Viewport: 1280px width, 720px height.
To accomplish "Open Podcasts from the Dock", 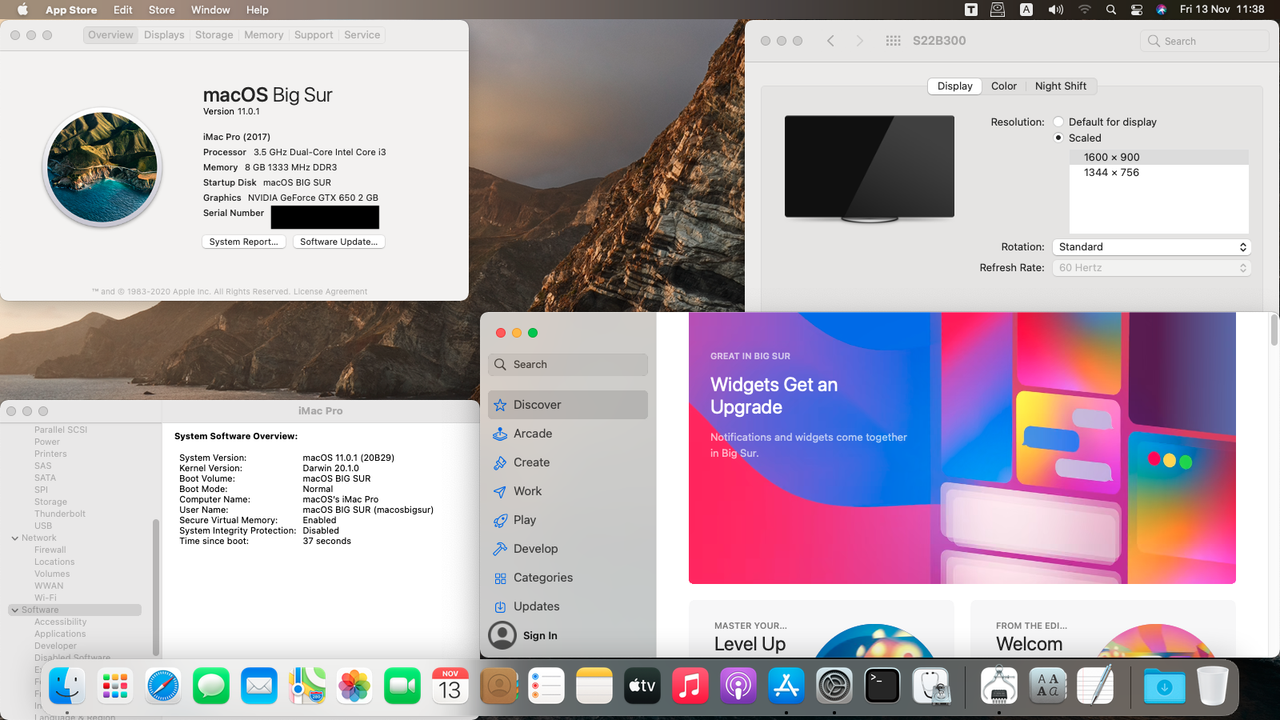I will tap(738, 686).
